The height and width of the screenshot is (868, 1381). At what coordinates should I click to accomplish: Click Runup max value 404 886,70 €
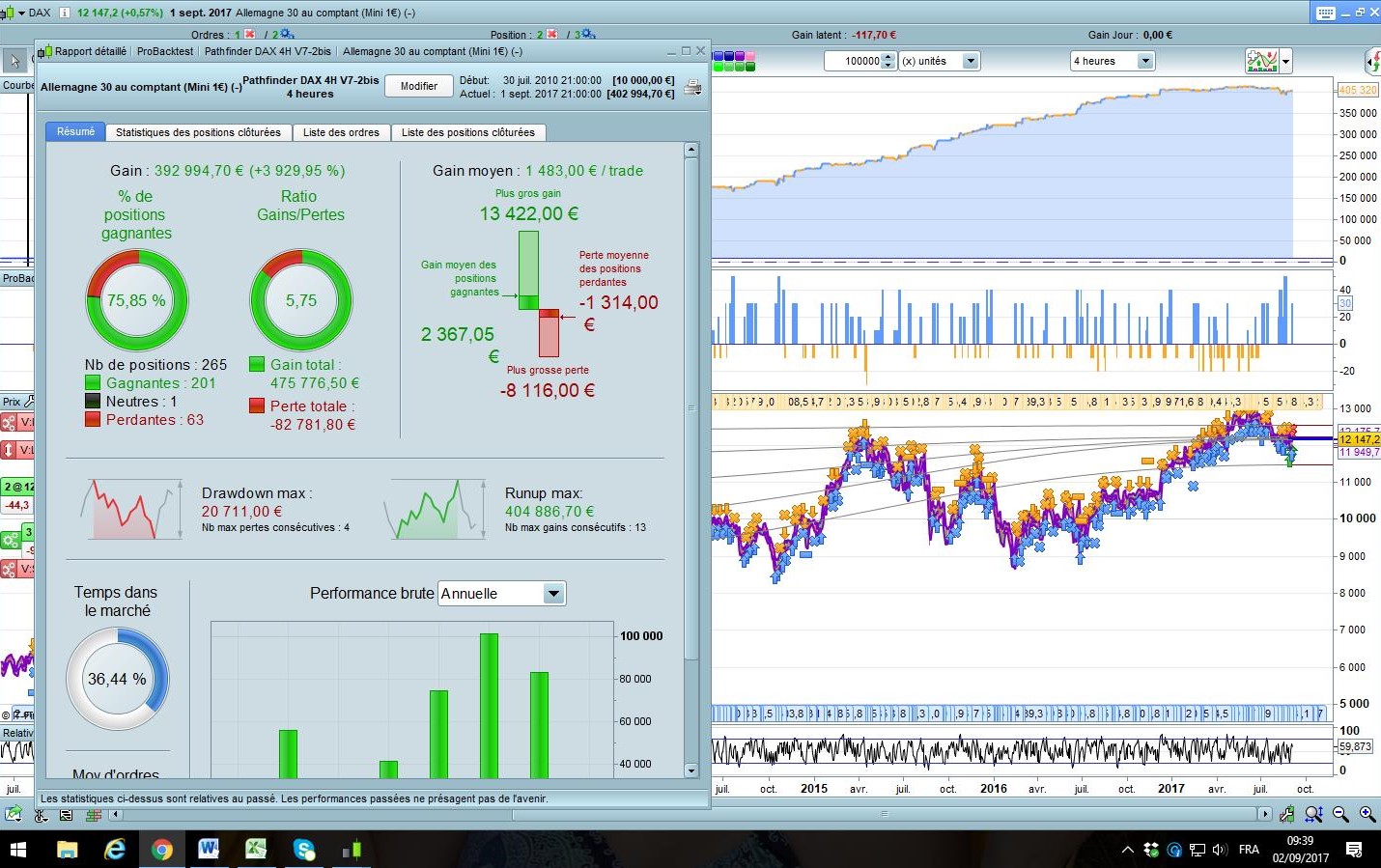(x=550, y=512)
